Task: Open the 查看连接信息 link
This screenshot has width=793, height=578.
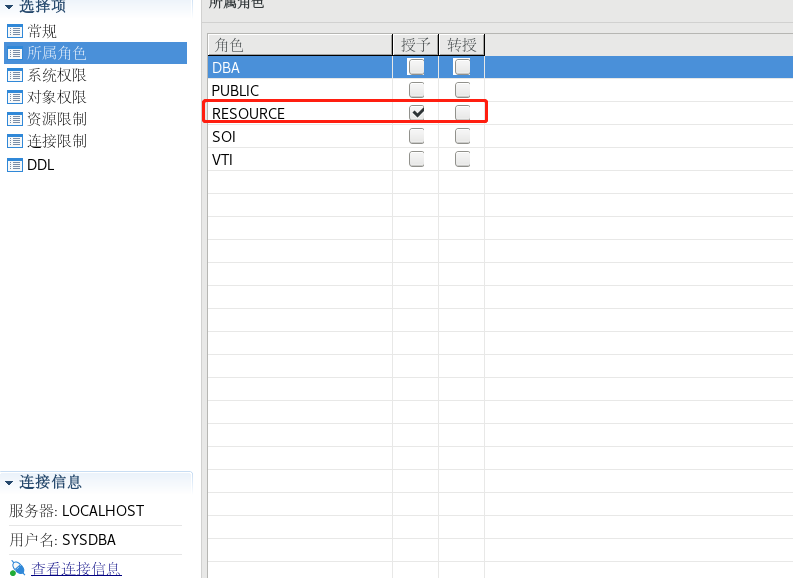Action: pyautogui.click(x=76, y=568)
